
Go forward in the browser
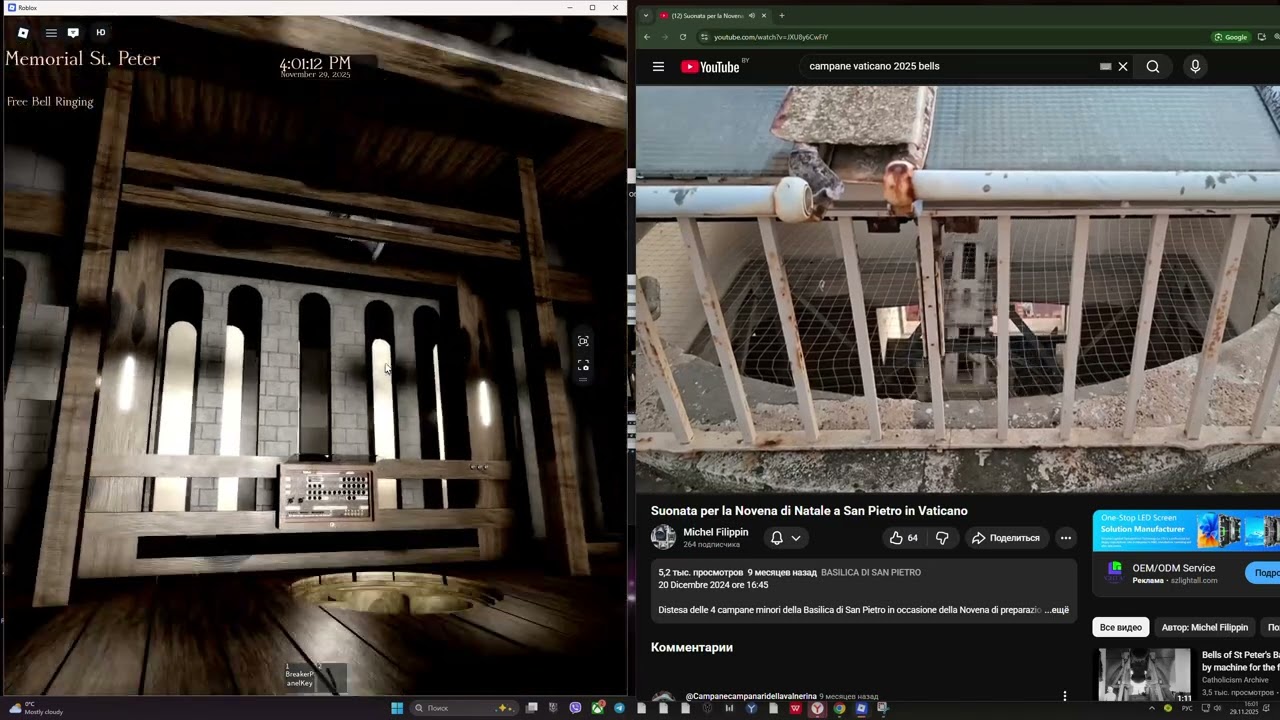[665, 37]
